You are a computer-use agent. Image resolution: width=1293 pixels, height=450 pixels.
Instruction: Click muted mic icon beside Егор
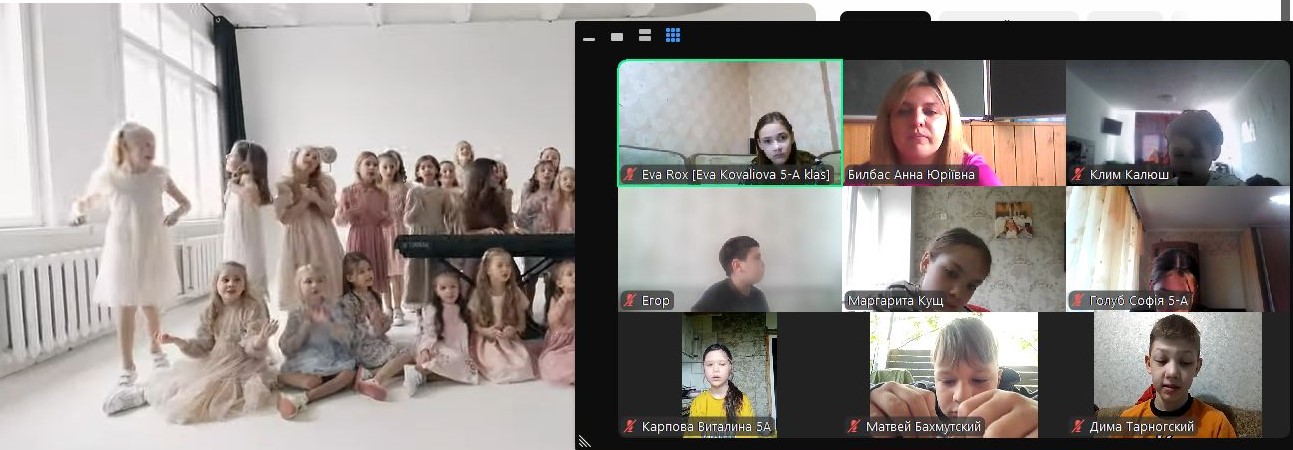630,300
